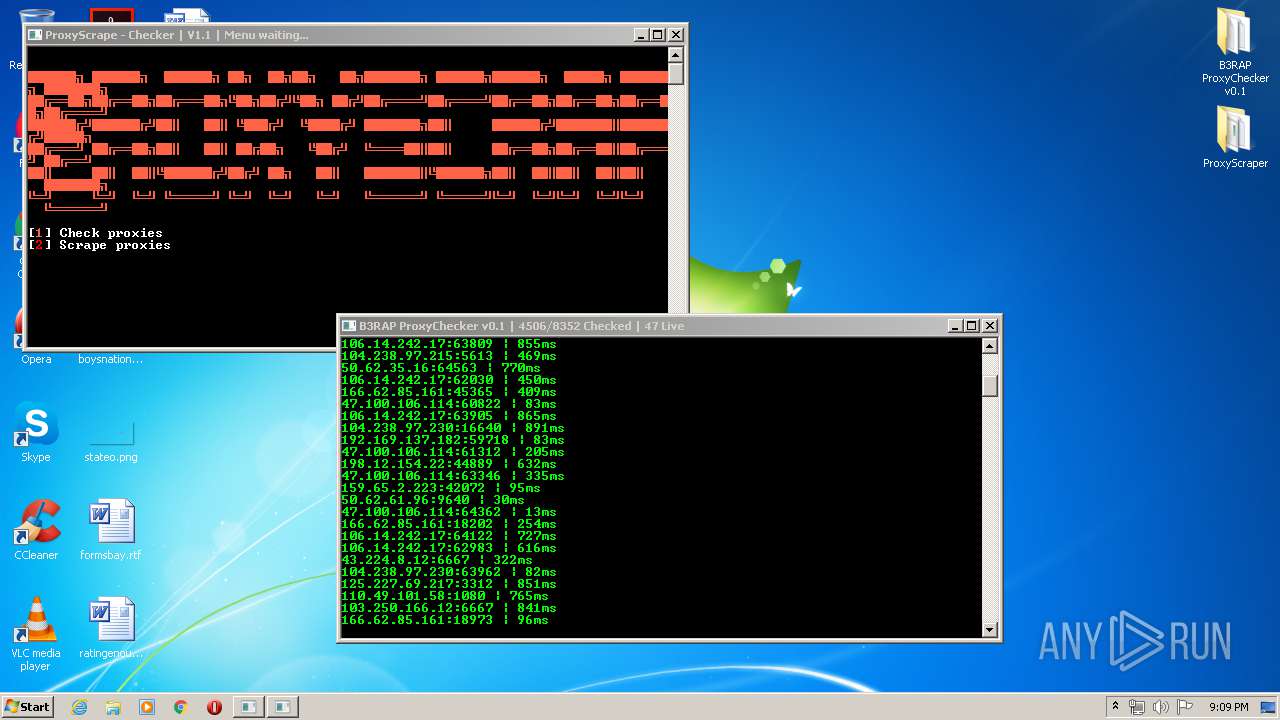
Task: Click B3RAP ProxyChecker scroll-down arrow
Action: [x=990, y=629]
